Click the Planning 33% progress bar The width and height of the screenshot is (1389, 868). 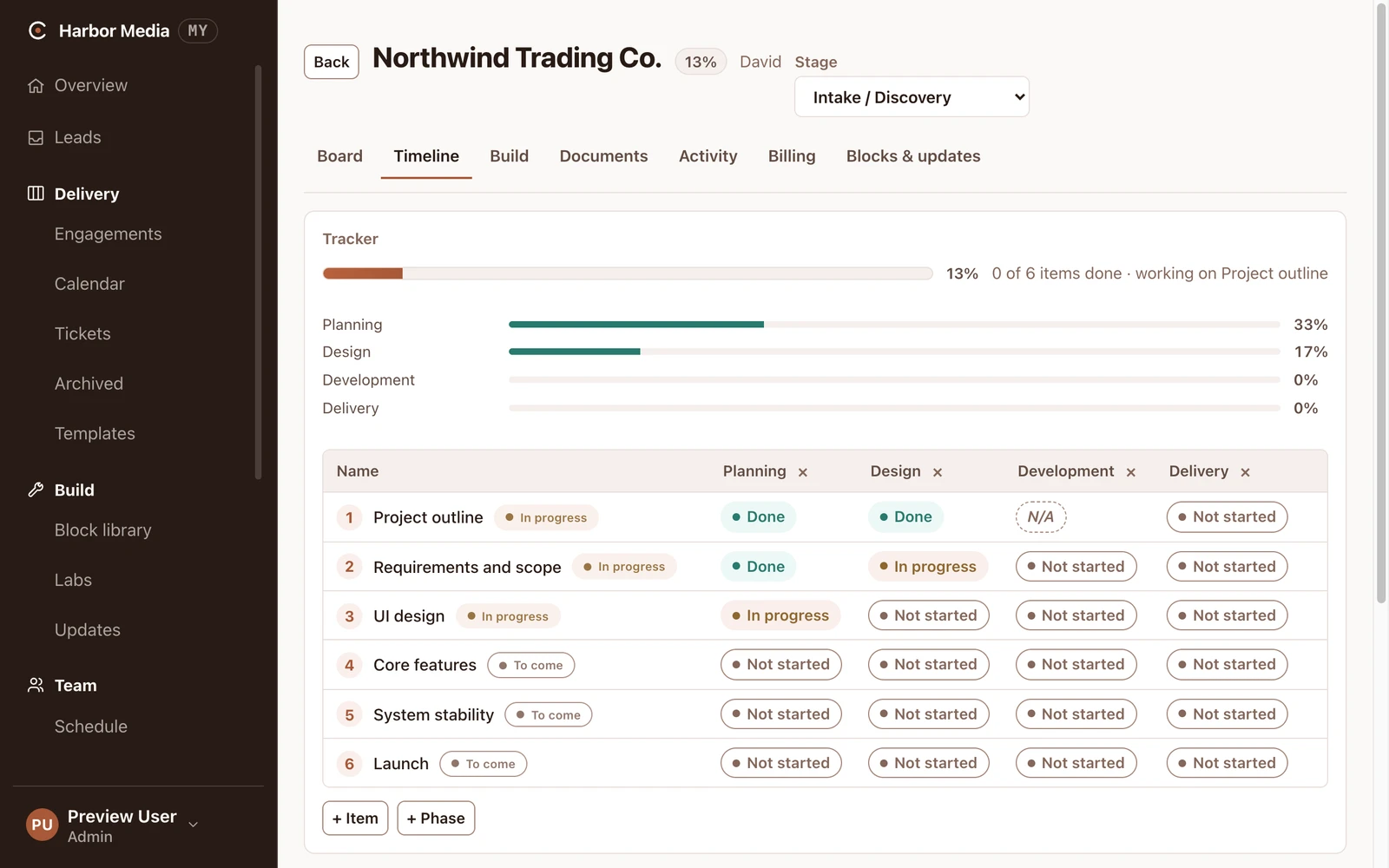click(x=894, y=325)
